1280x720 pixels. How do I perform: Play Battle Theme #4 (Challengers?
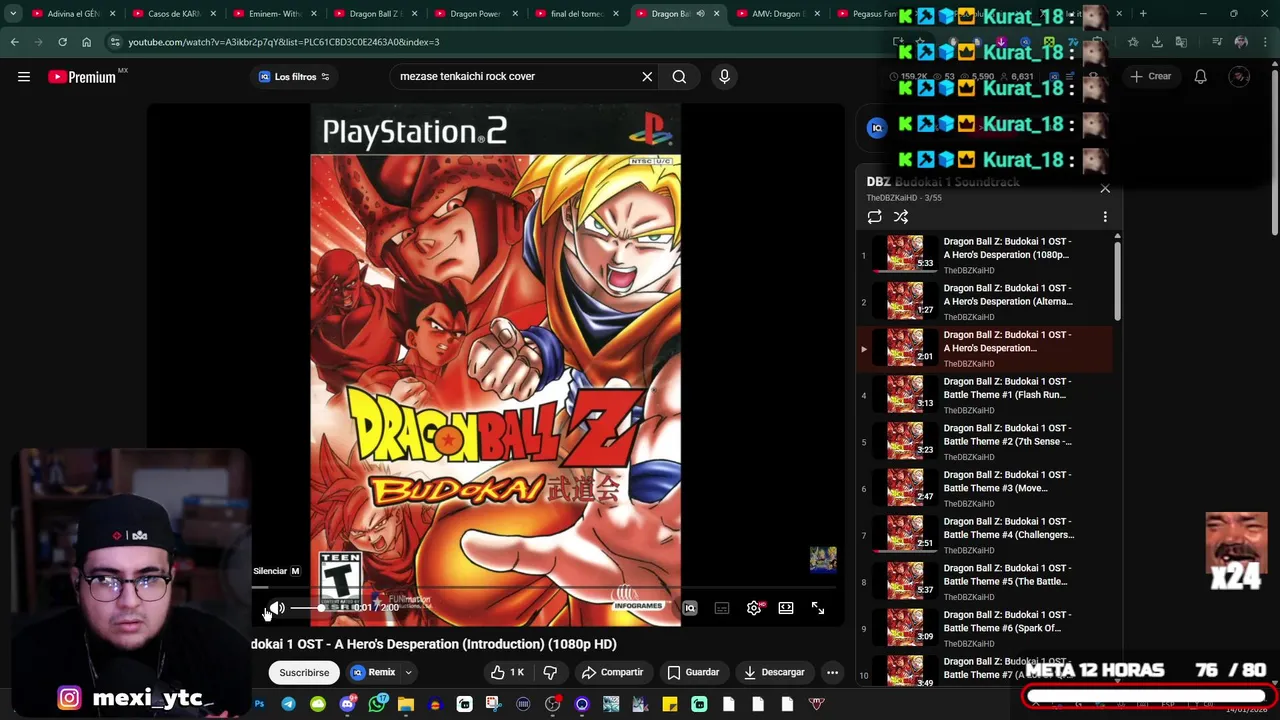point(986,535)
